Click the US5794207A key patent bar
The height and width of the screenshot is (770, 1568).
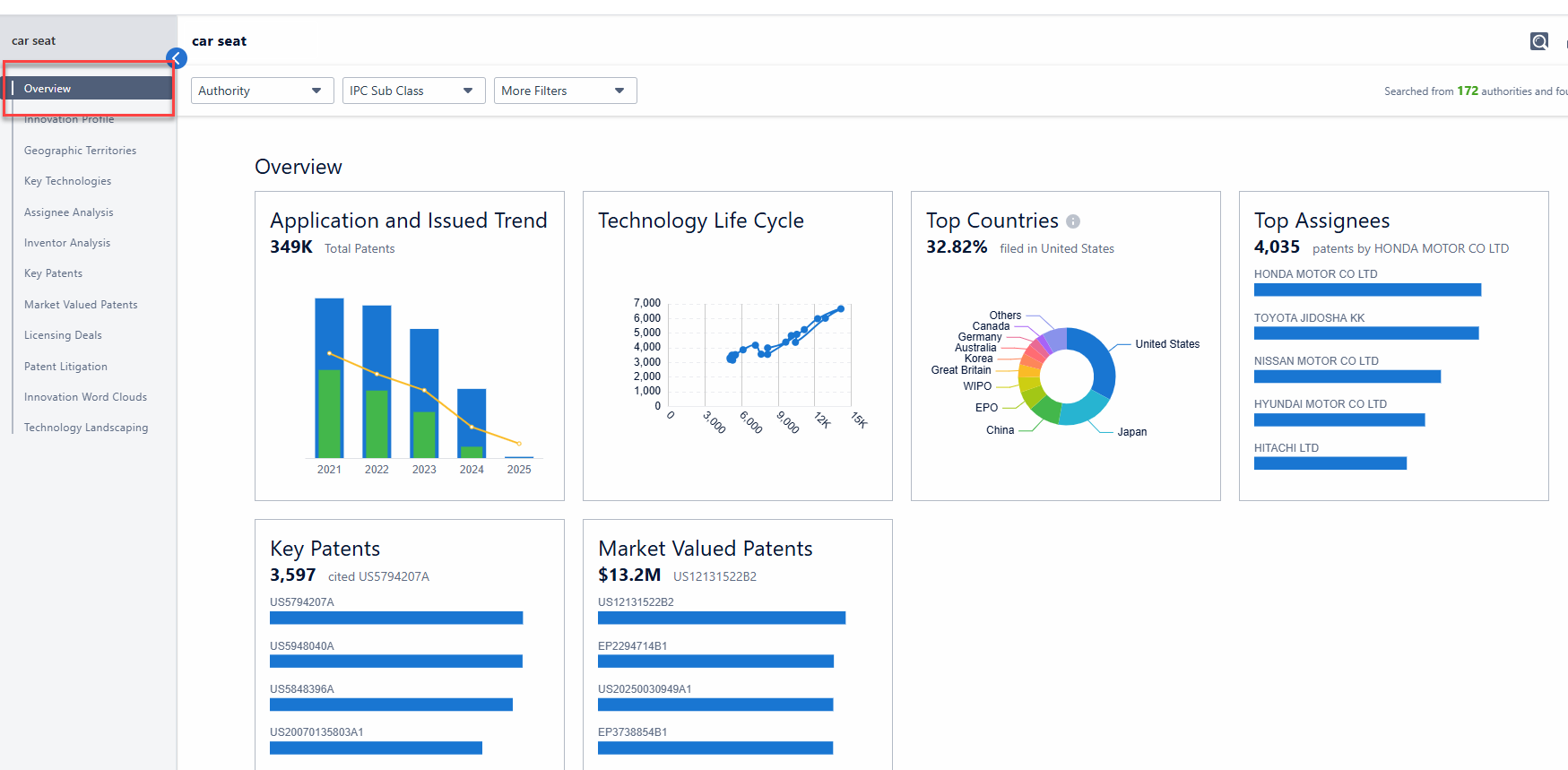(x=395, y=618)
